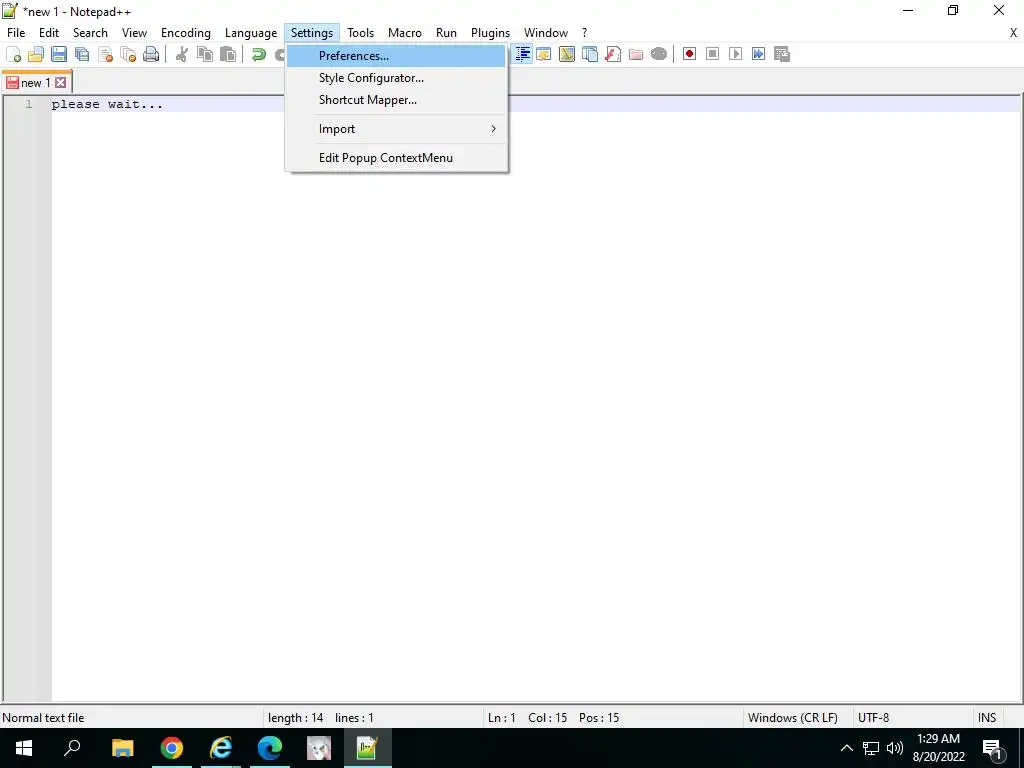Screen dimensions: 1024x768
Task: Expand the Import submenu
Action: [396, 129]
